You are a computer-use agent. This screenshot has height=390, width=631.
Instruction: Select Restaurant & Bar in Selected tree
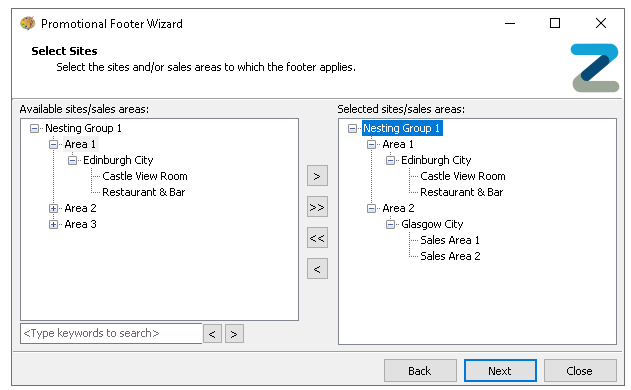tap(462, 192)
